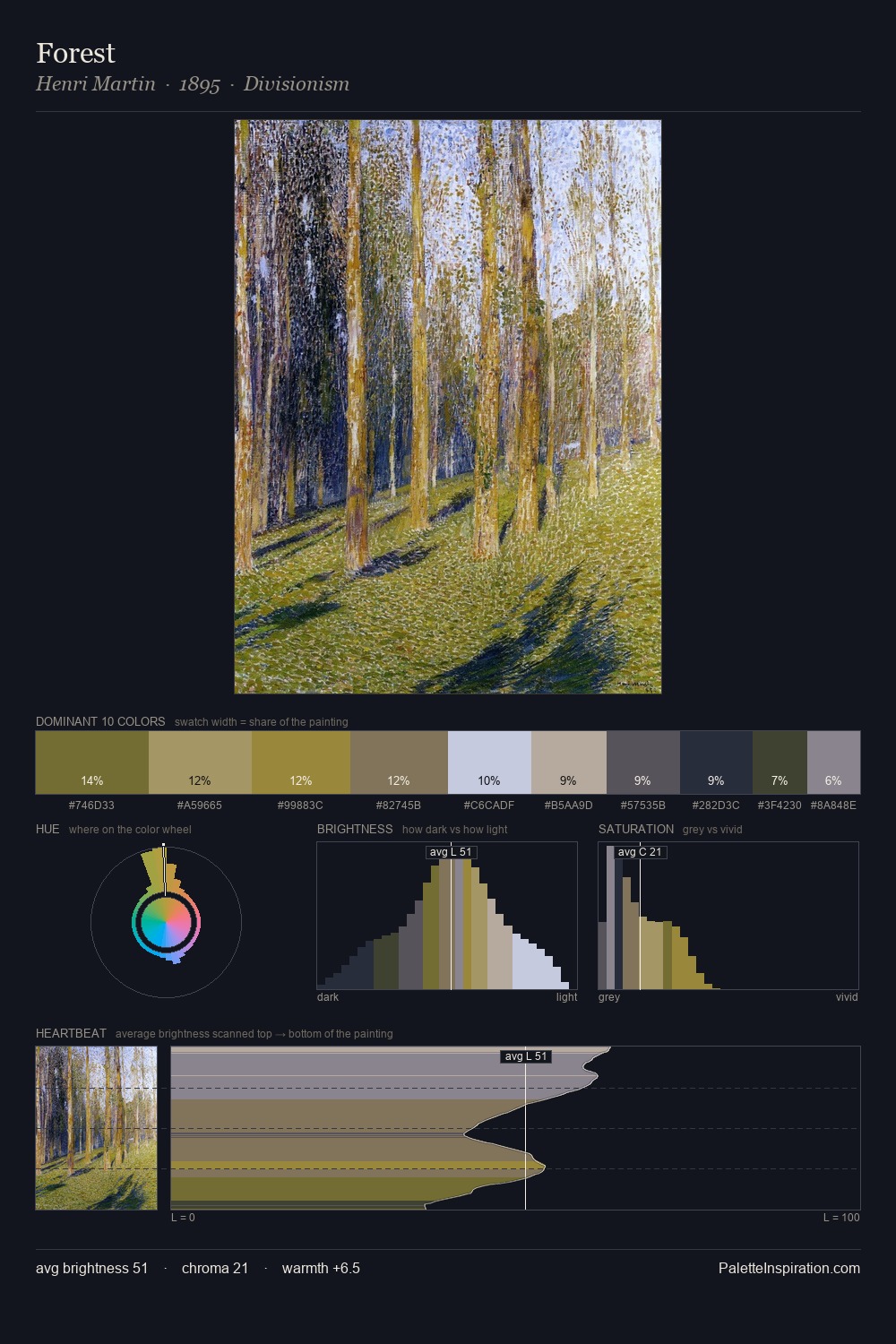Click the DOMINANT 10 COLORS heading
896x1344 pixels.
click(x=100, y=721)
